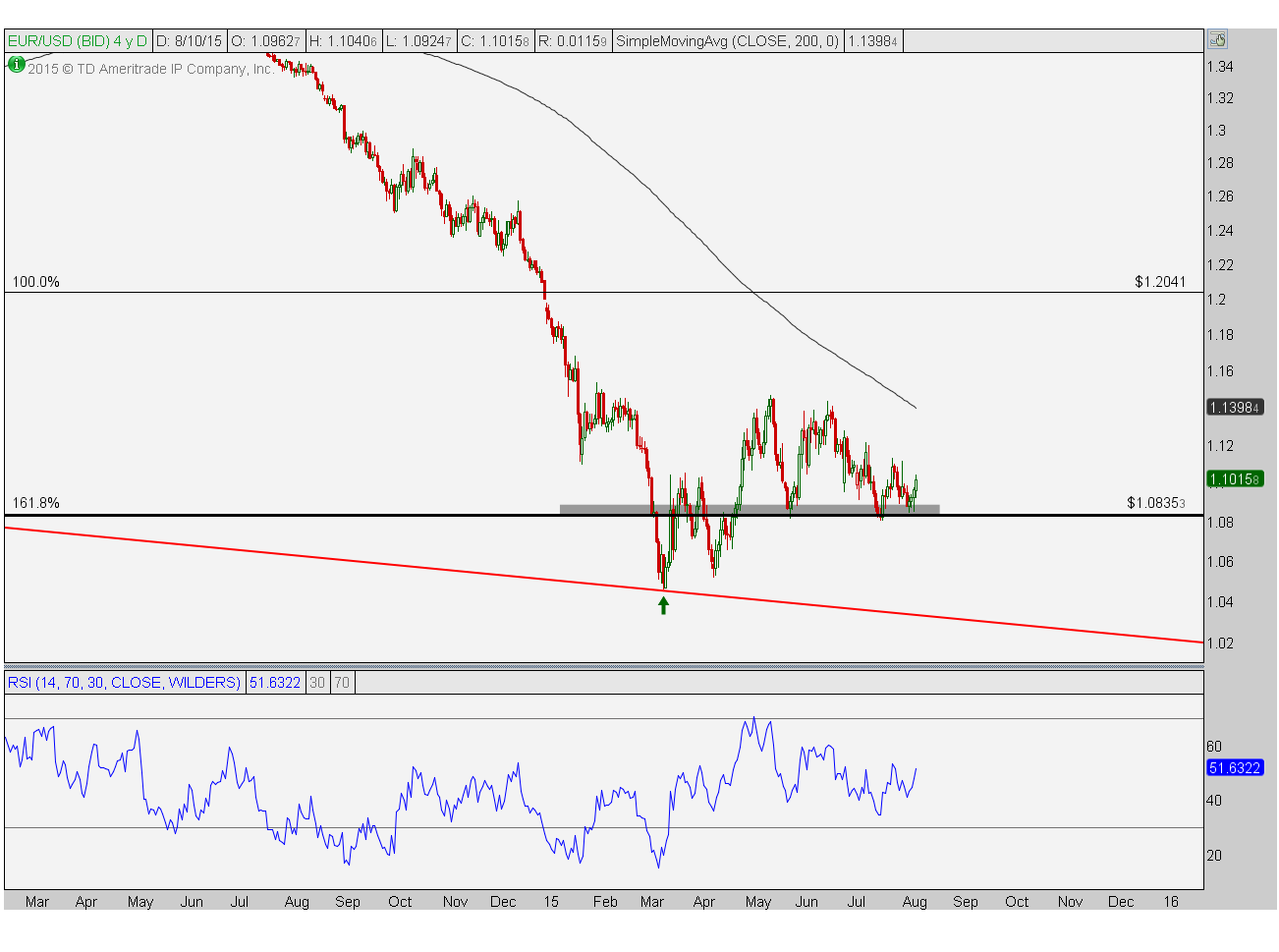1279x952 pixels.
Task: Select the RSI (14, 70, 30, CLOSE, WILDERS) label
Action: (x=124, y=682)
